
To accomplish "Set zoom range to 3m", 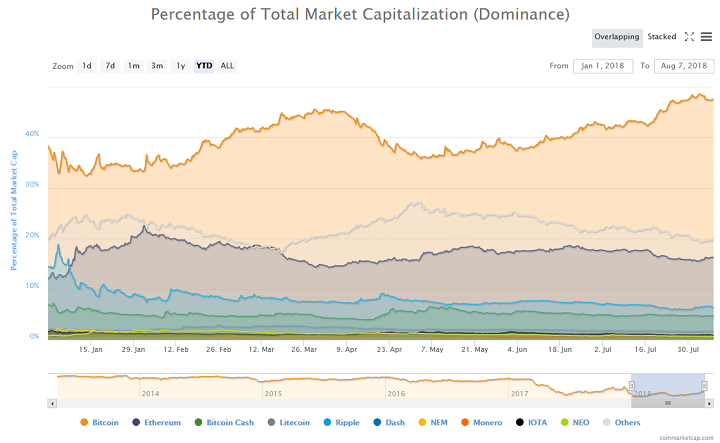I will pyautogui.click(x=157, y=66).
